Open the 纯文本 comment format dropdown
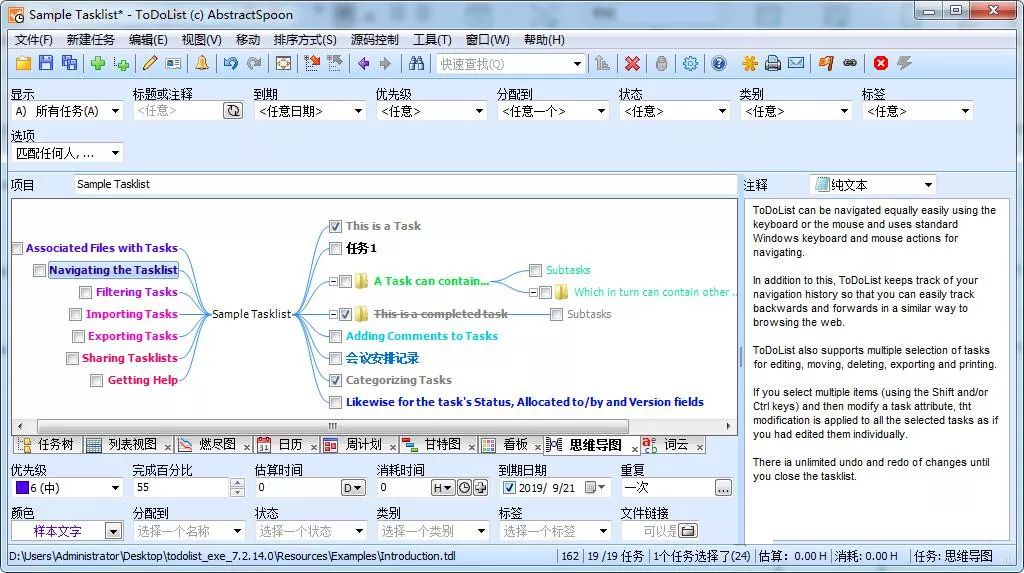This screenshot has width=1024, height=573. 873,185
